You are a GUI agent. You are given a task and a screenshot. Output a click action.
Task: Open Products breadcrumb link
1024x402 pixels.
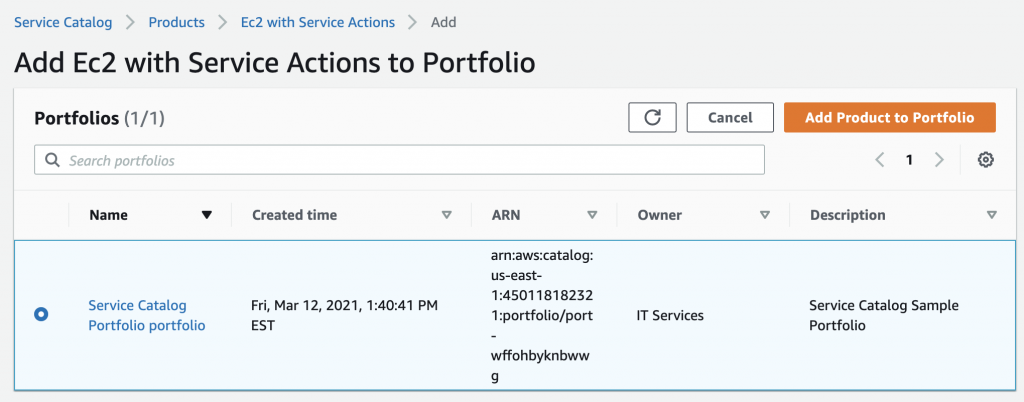176,22
